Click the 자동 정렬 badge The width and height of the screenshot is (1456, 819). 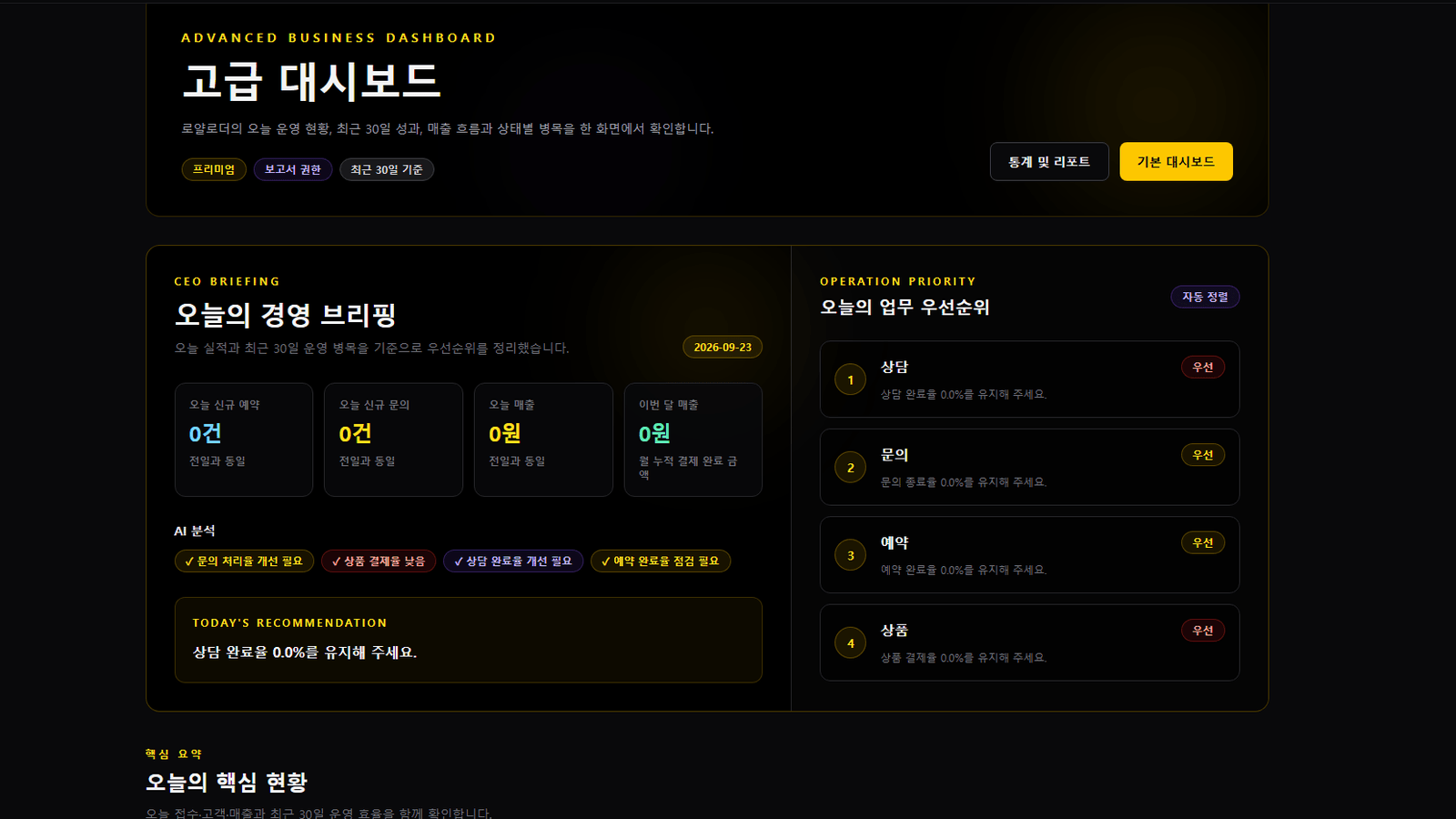pos(1205,297)
